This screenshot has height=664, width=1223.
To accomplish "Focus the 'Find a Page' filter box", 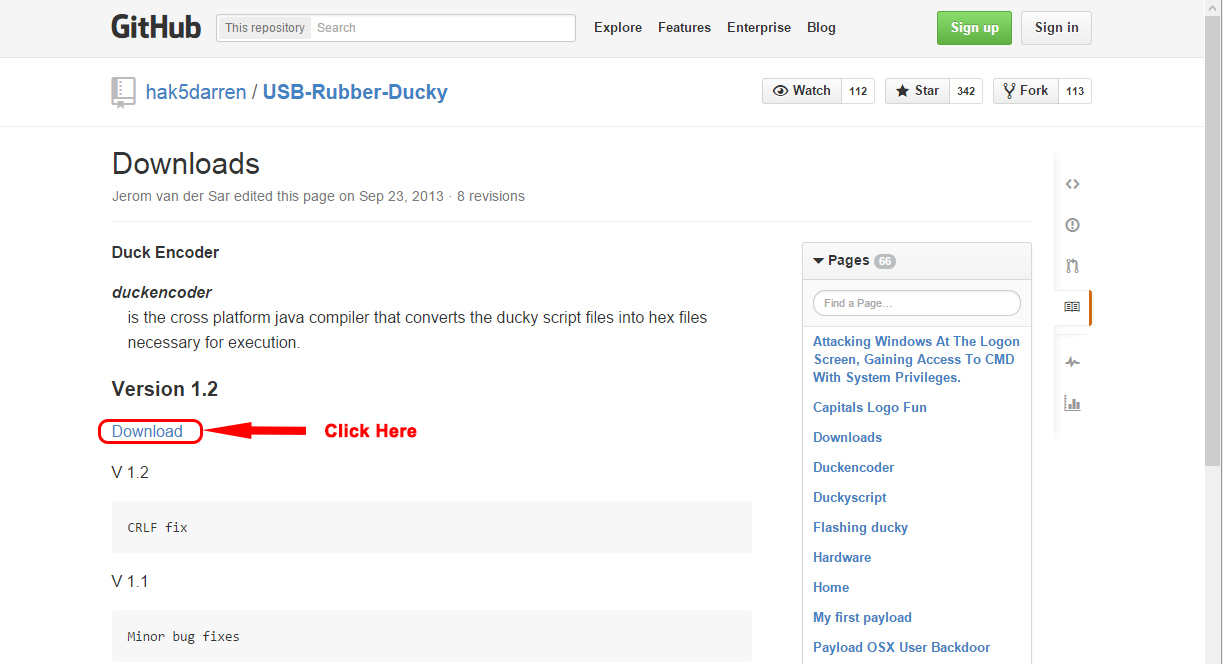I will click(x=917, y=303).
